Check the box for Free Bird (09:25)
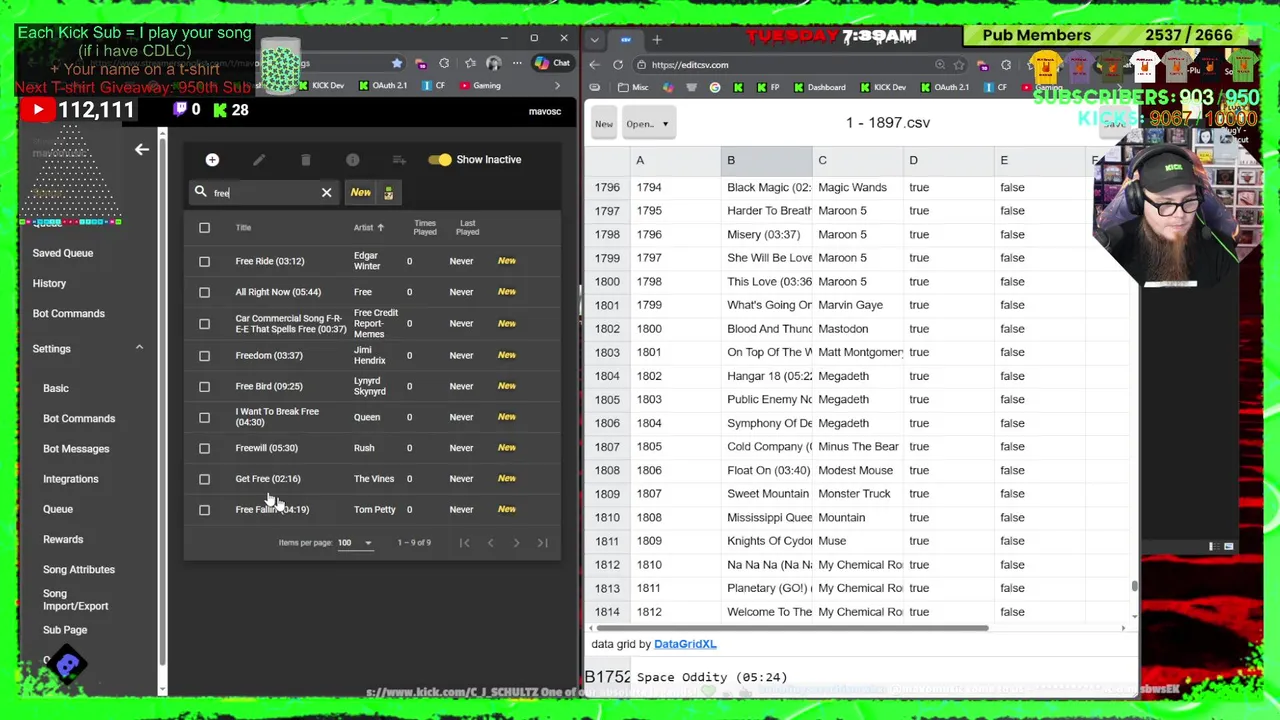 pos(204,386)
